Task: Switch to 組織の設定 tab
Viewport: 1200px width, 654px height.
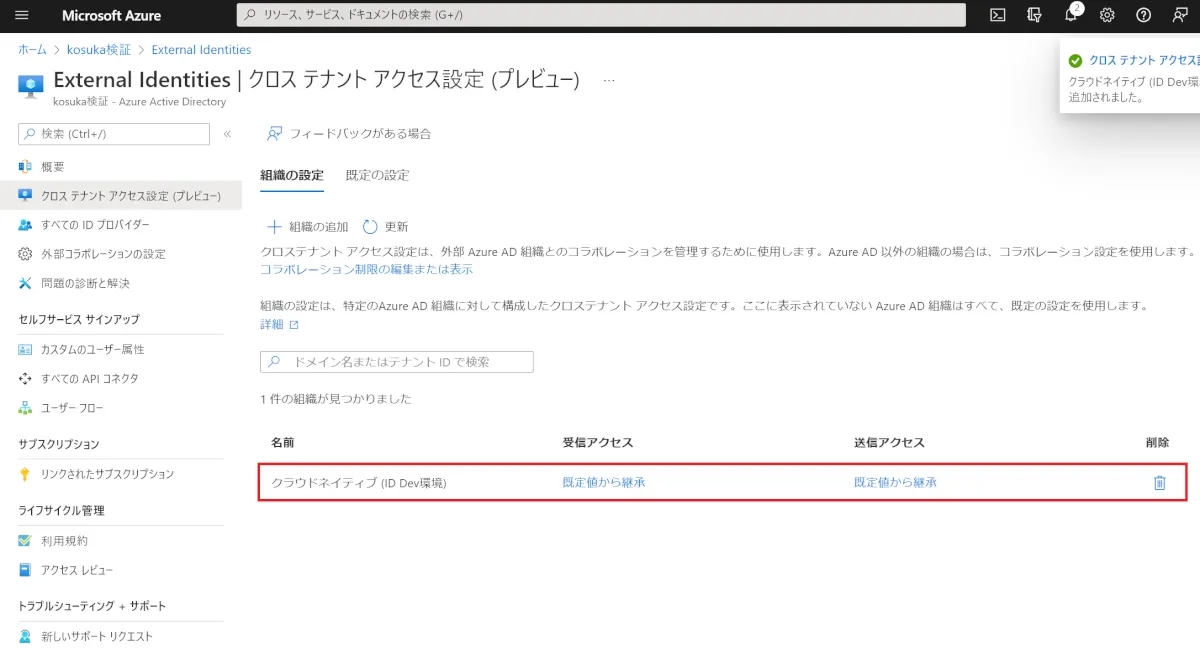Action: (x=292, y=175)
